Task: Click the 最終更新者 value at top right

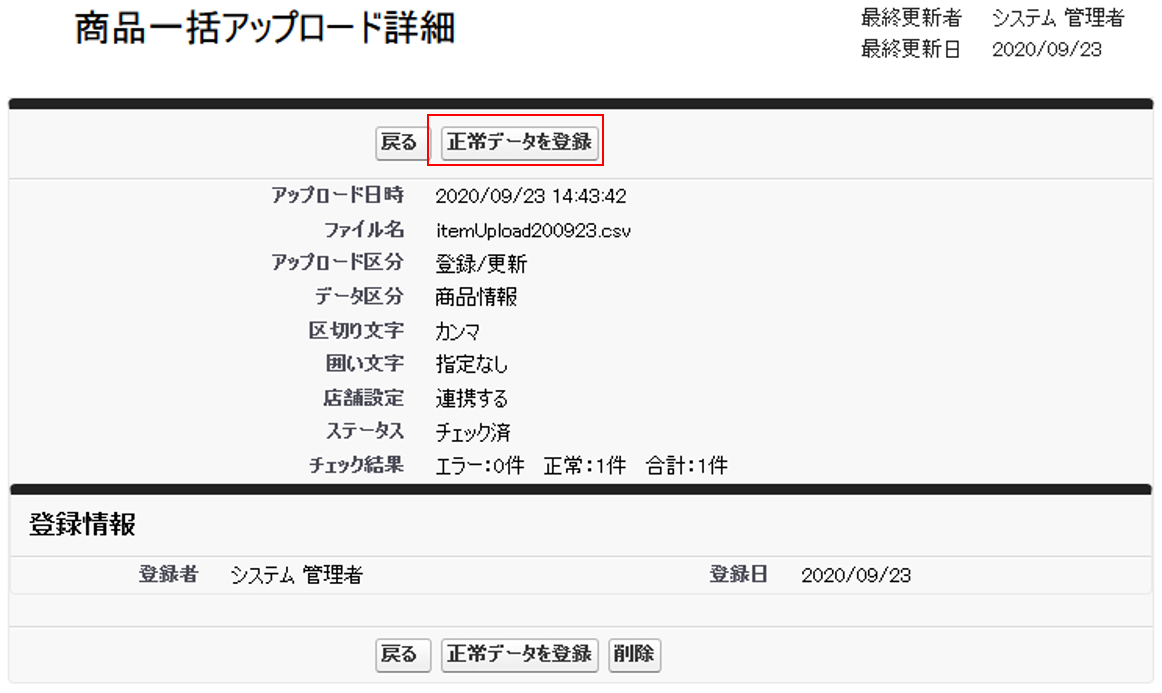Action: point(1058,18)
